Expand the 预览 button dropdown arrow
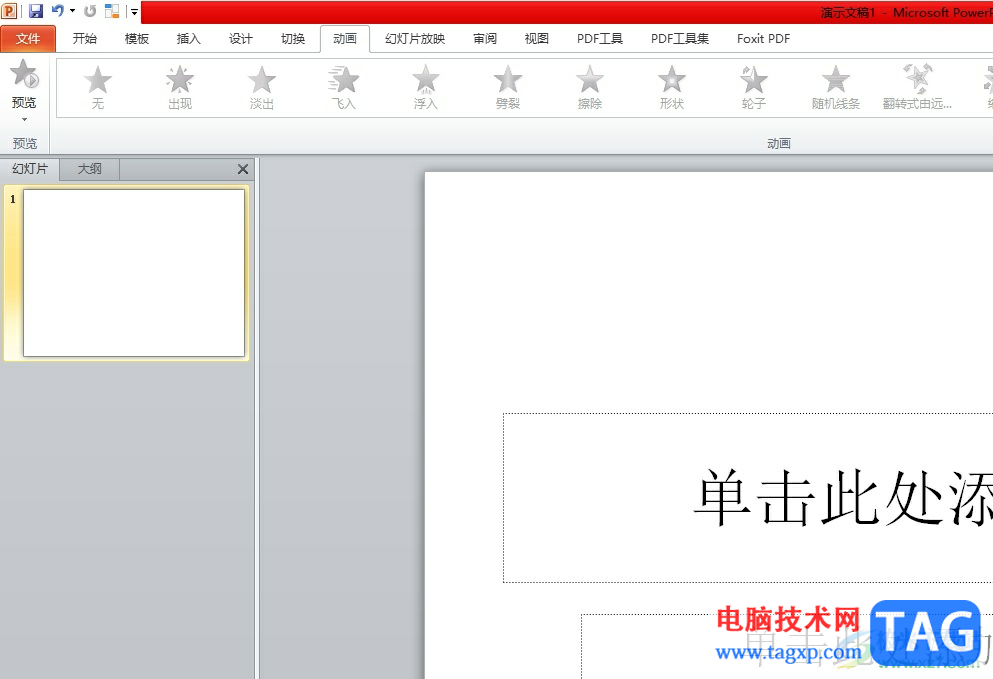 pyautogui.click(x=24, y=119)
